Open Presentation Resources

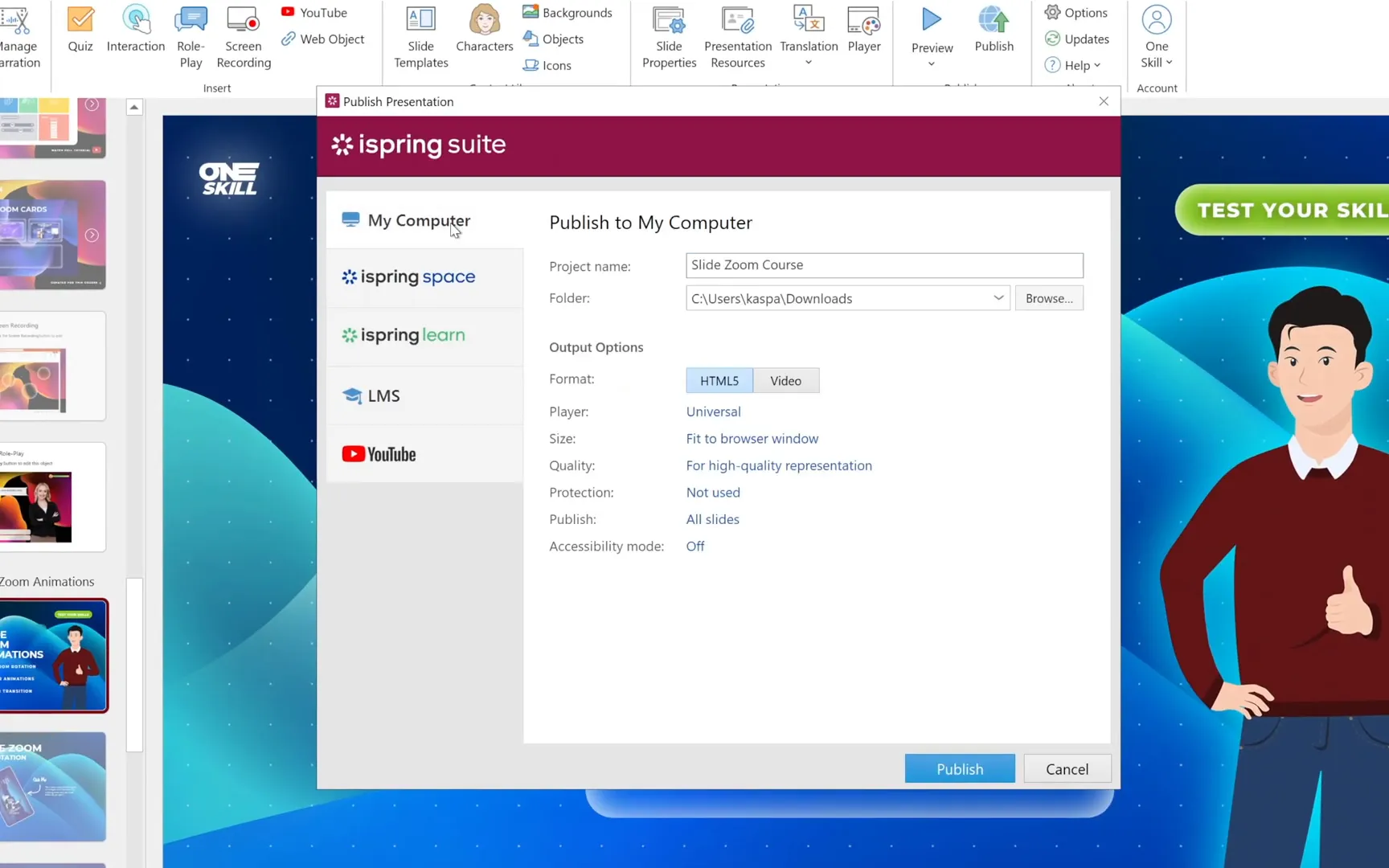coord(738,37)
